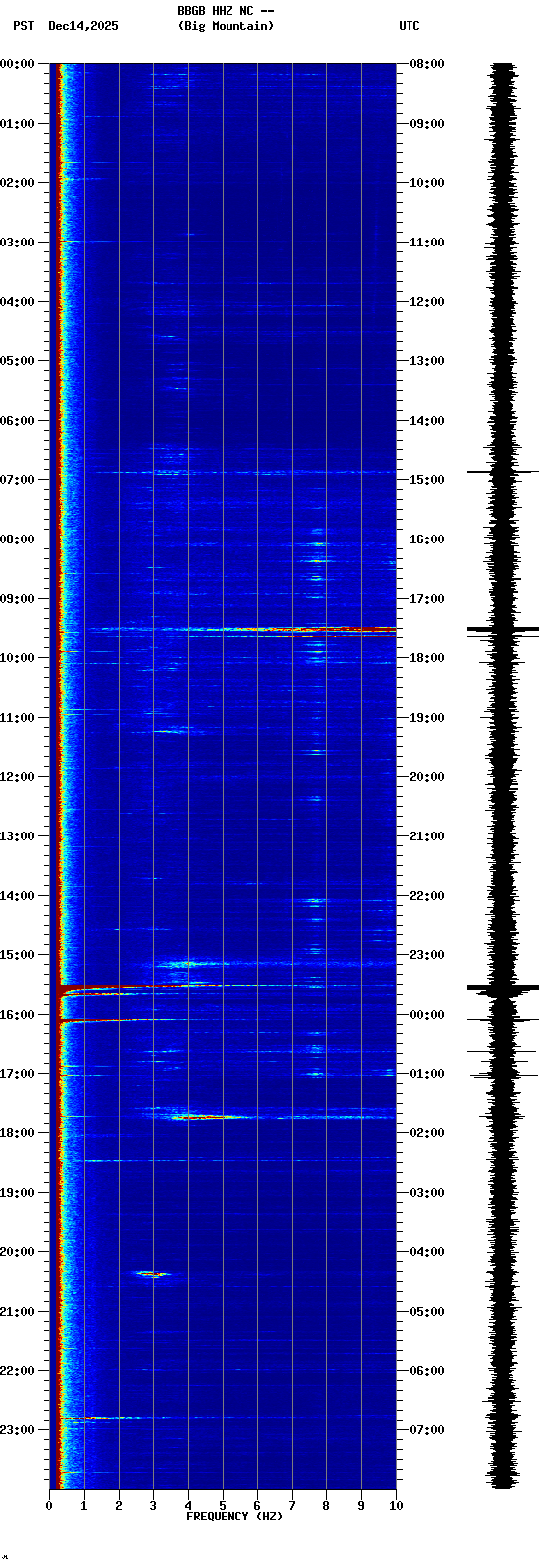Click the 07:00 label on UTC axis
This screenshot has width=546, height=1568.
coord(427,1430)
